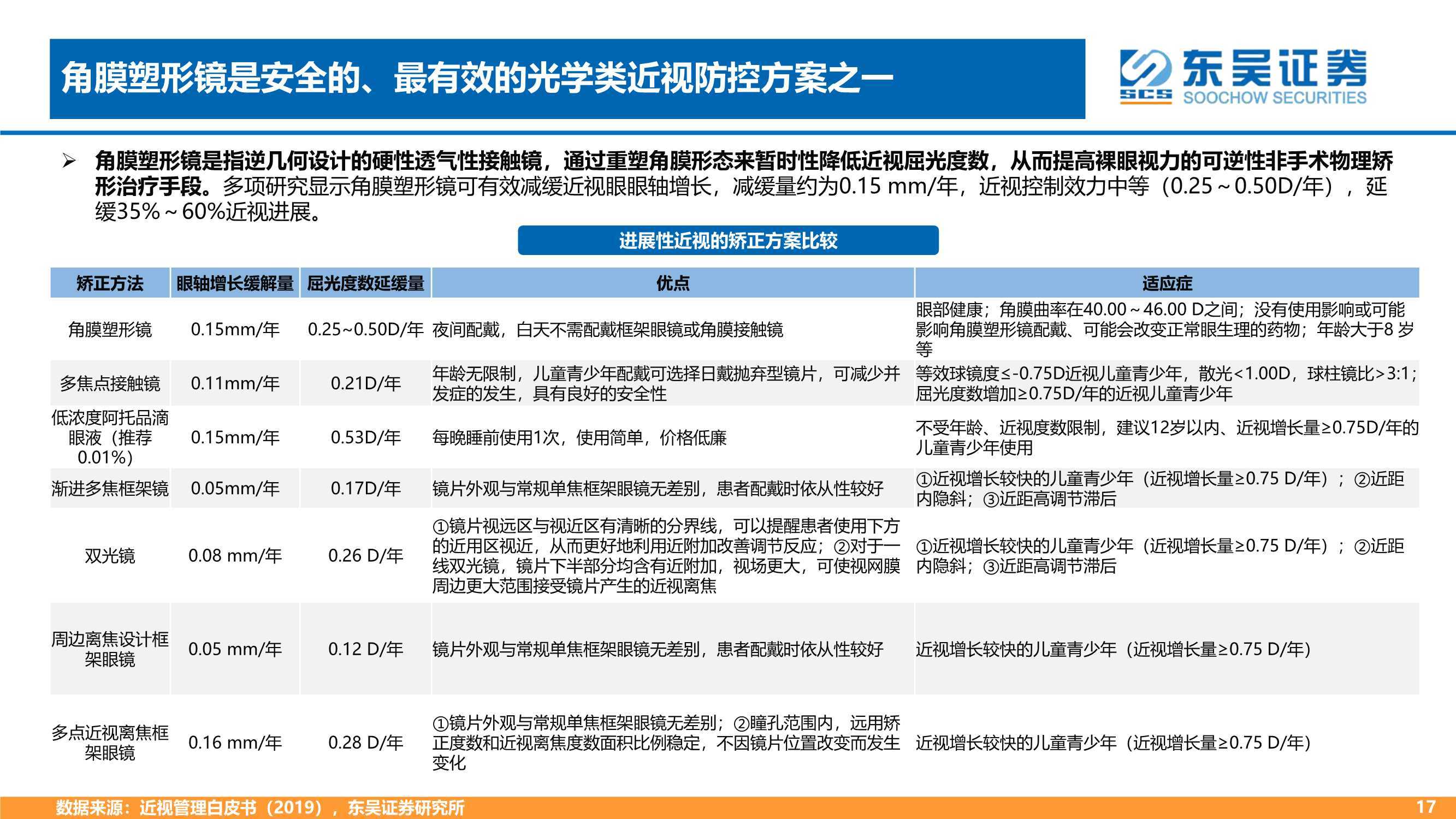Click the 年龄无限制 advantage text
The width and height of the screenshot is (1456, 819).
(x=666, y=384)
